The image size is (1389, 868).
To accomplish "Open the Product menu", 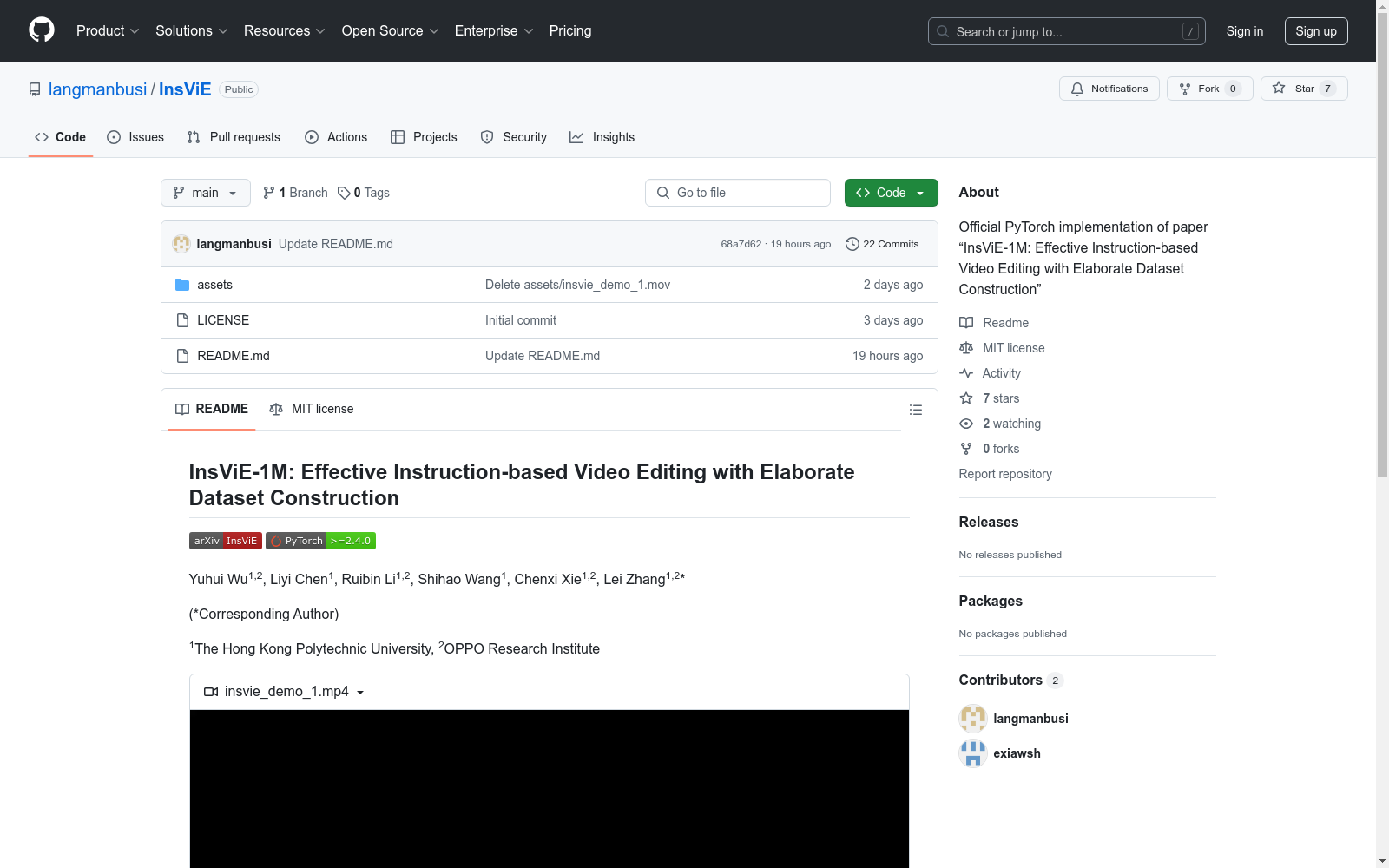I will coord(108,31).
